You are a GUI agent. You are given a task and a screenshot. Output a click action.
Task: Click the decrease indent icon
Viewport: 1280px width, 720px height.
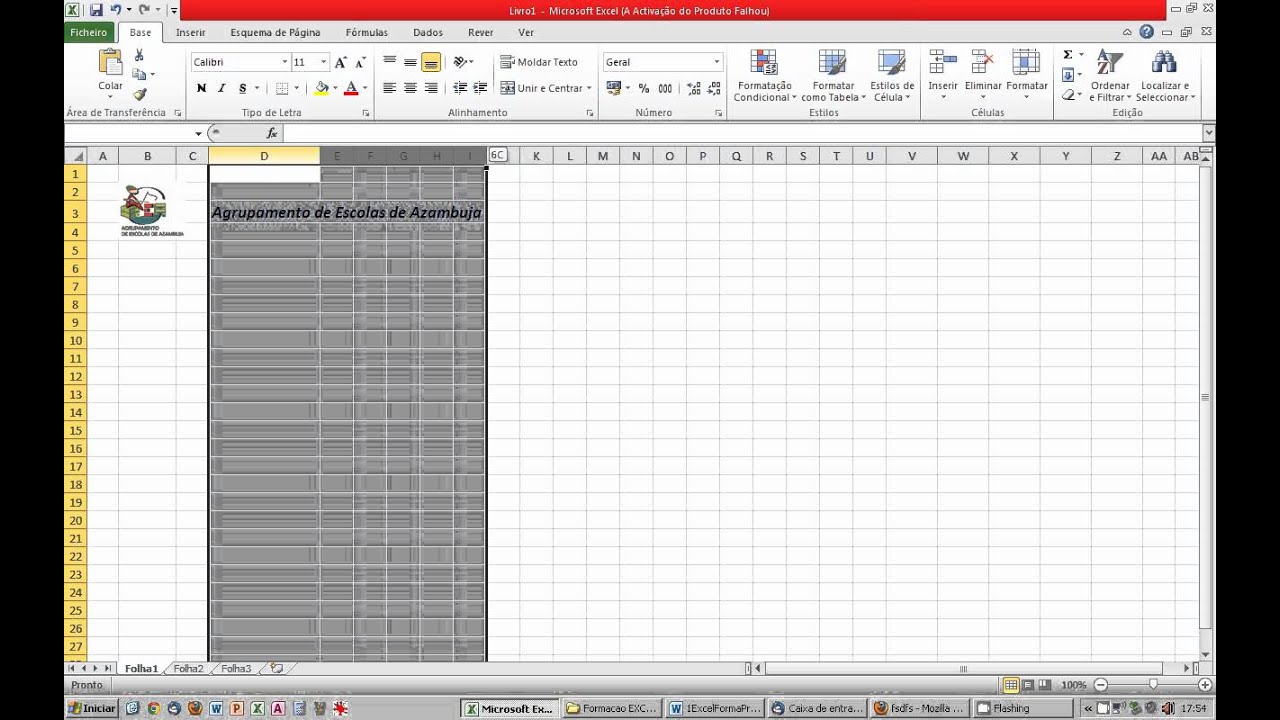pos(460,88)
